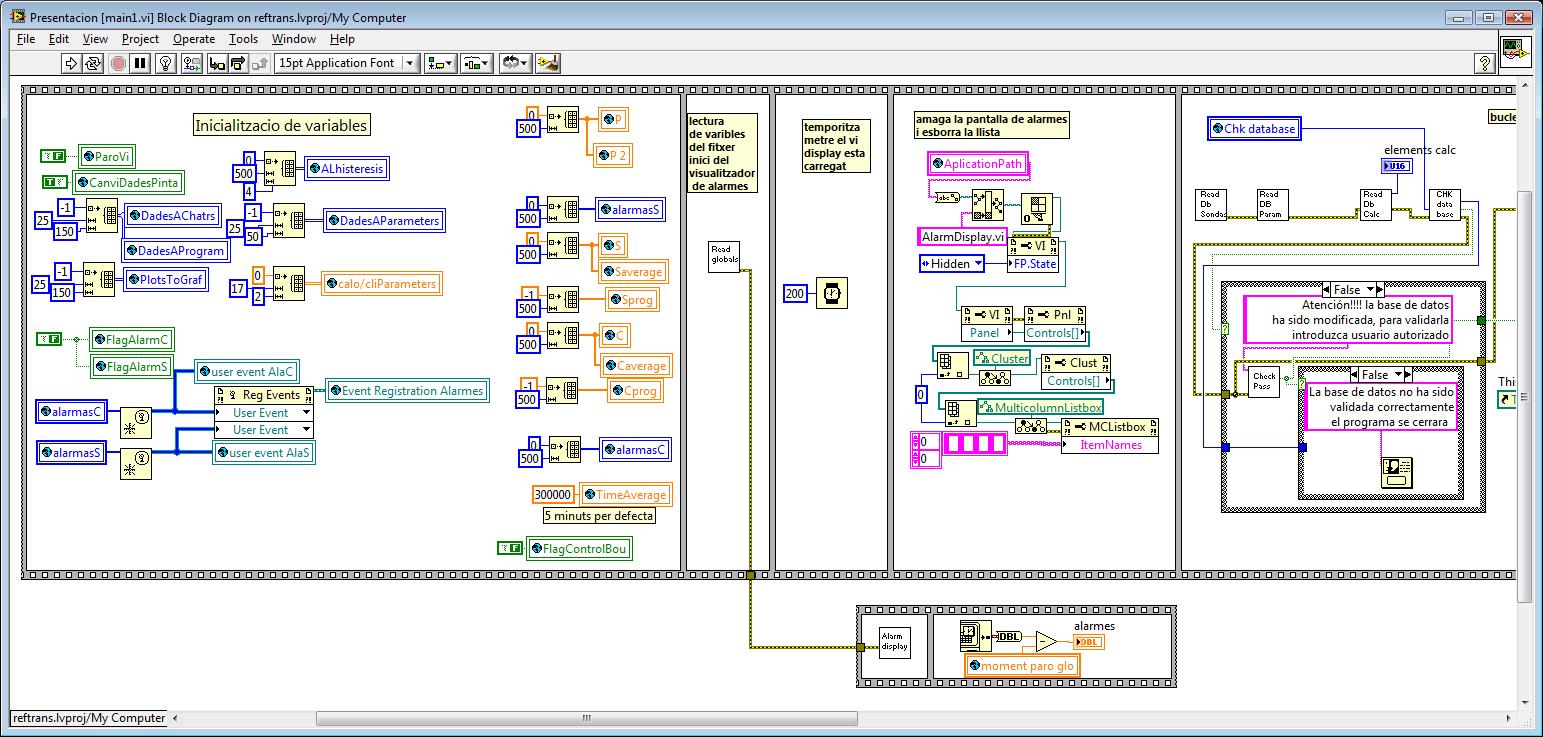Open the Distribute Objects dropdown
1543x737 pixels.
point(477,63)
